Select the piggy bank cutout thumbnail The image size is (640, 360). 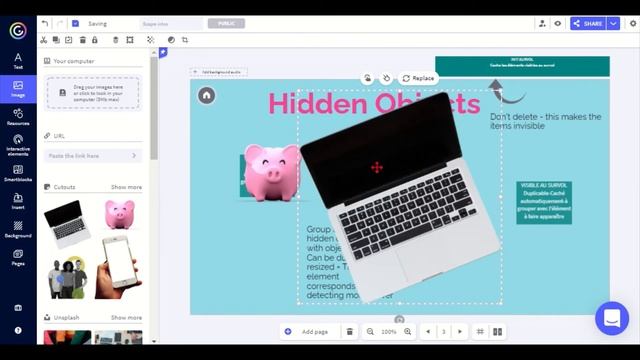pyautogui.click(x=120, y=214)
